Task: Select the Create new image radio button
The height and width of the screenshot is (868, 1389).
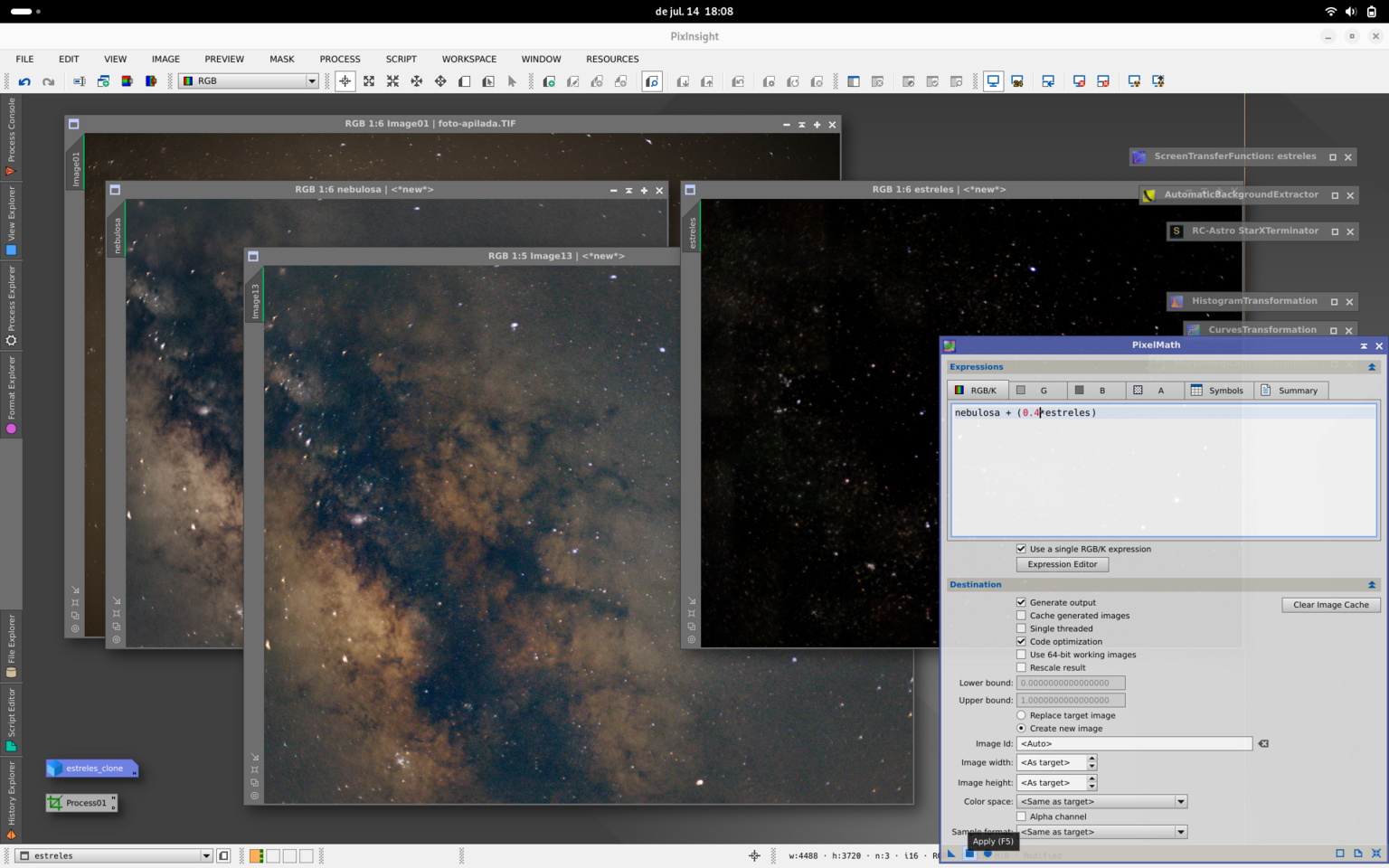Action: (1021, 728)
